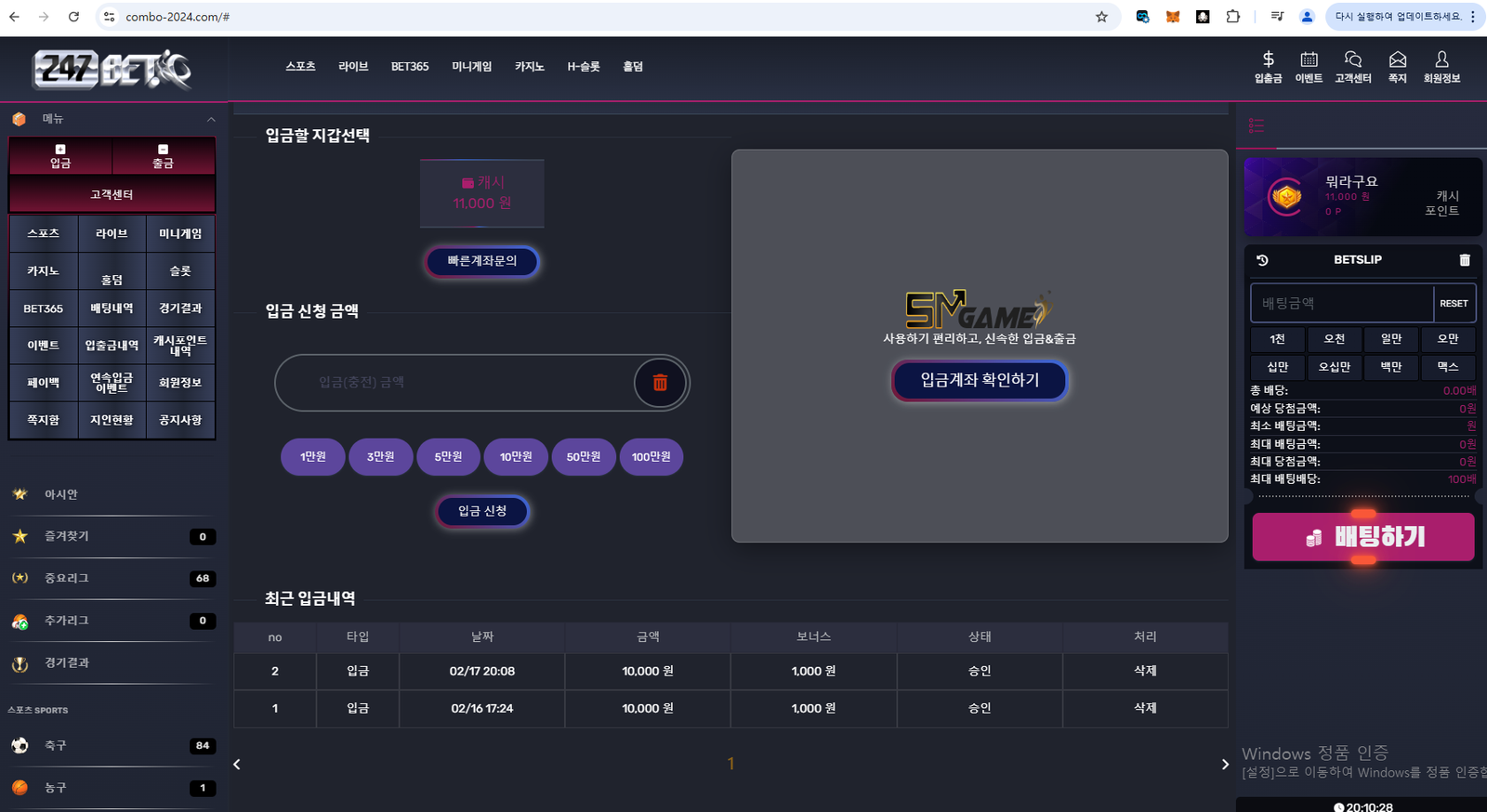The height and width of the screenshot is (812, 1487).
Task: Click the 입금계좌 확인하기 button
Action: (980, 380)
